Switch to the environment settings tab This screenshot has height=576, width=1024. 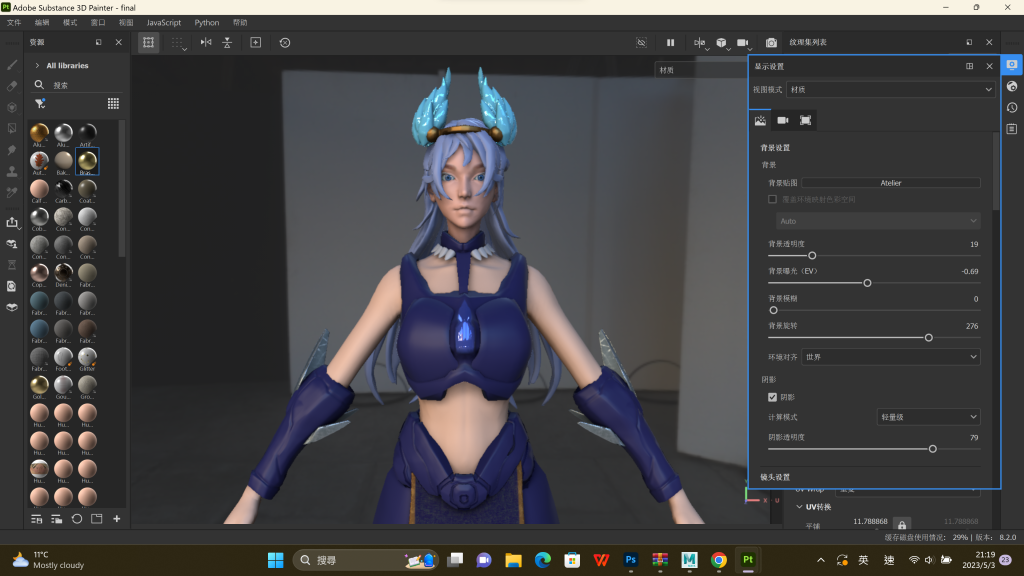pos(760,120)
